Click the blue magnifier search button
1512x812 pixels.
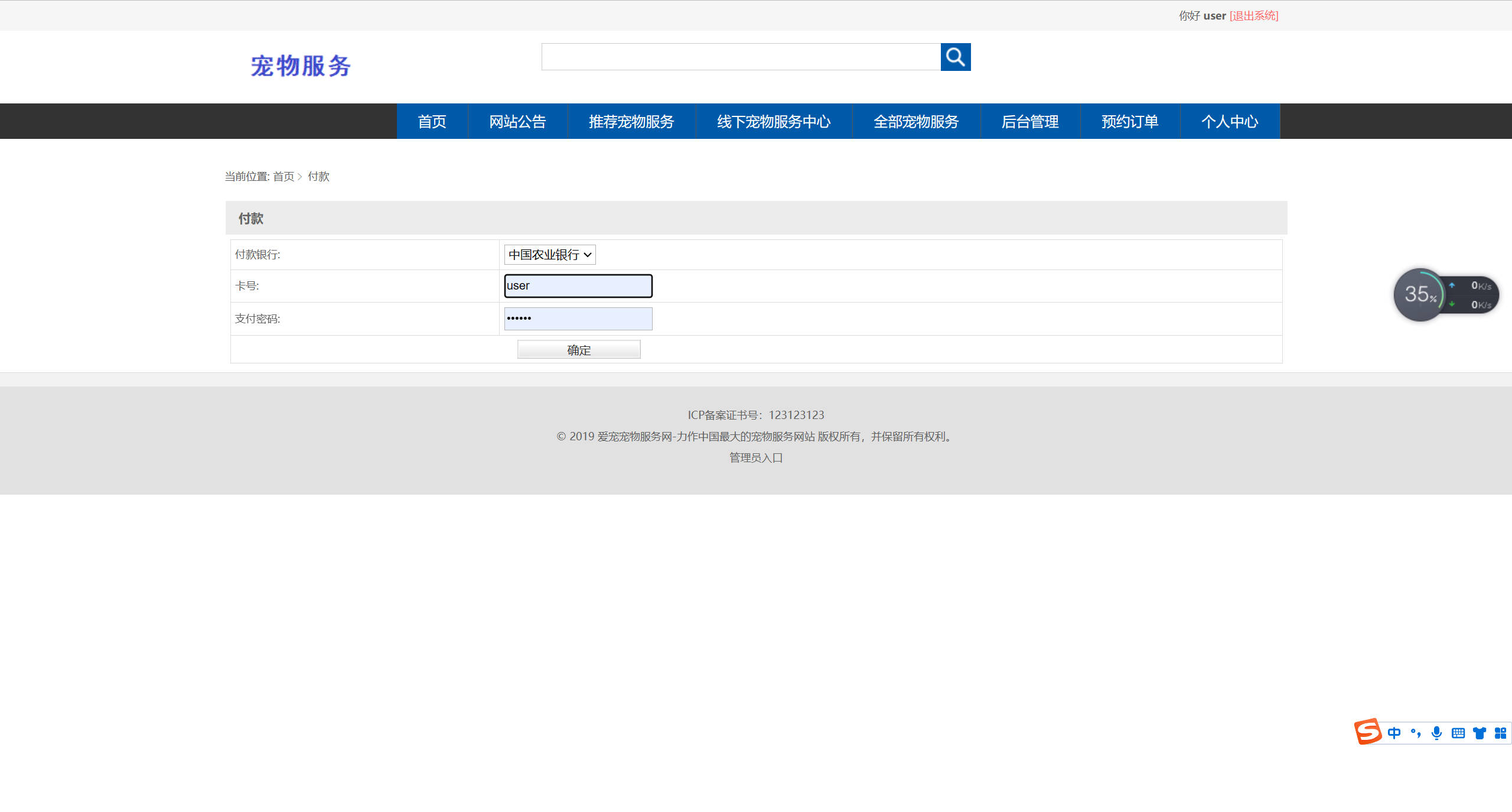point(955,57)
